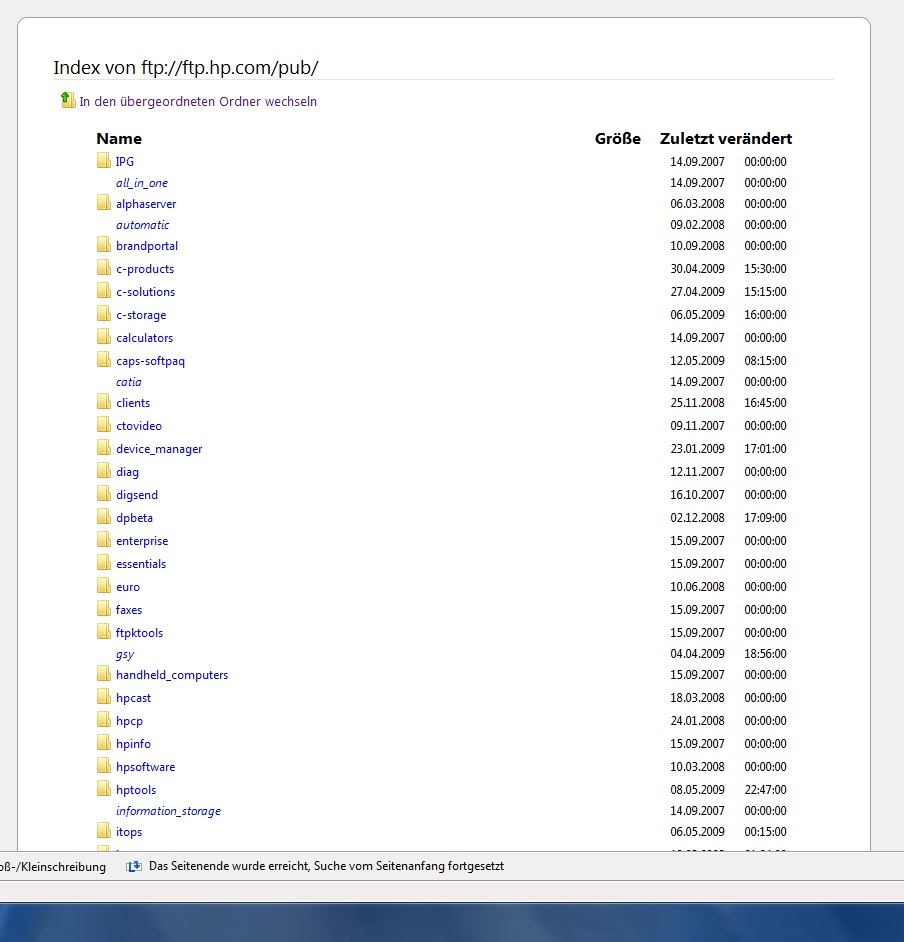Open the calculators folder link
904x942 pixels.
point(144,338)
